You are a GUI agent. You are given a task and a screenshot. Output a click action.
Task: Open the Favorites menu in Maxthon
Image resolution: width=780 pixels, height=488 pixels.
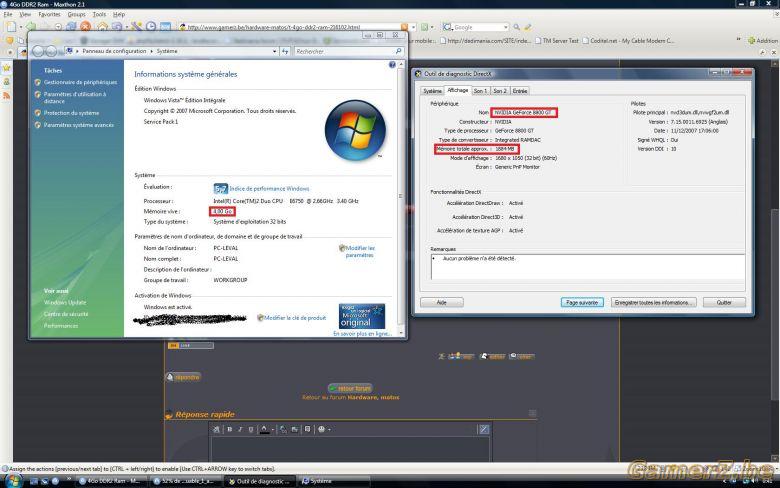pyautogui.click(x=49, y=14)
